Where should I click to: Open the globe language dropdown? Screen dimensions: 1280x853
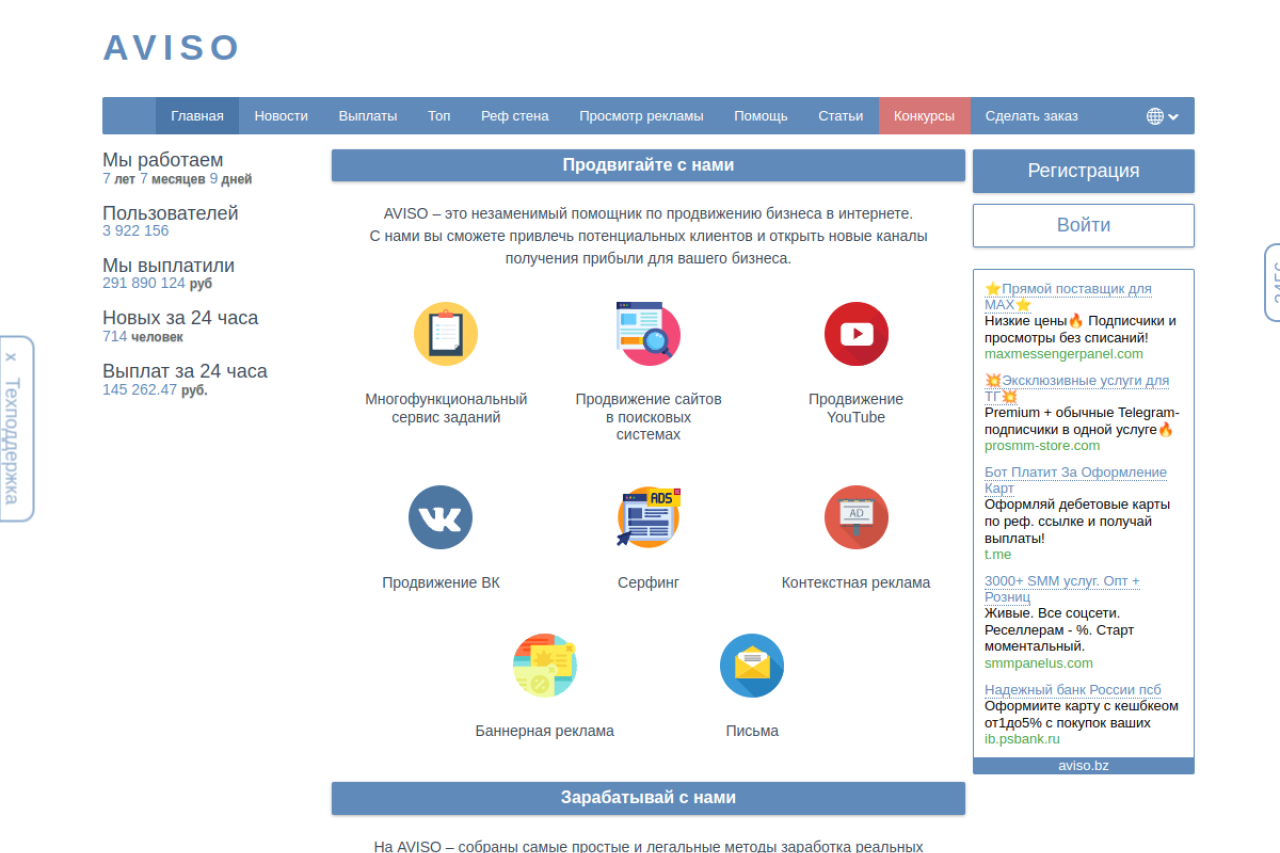[x=1162, y=116]
